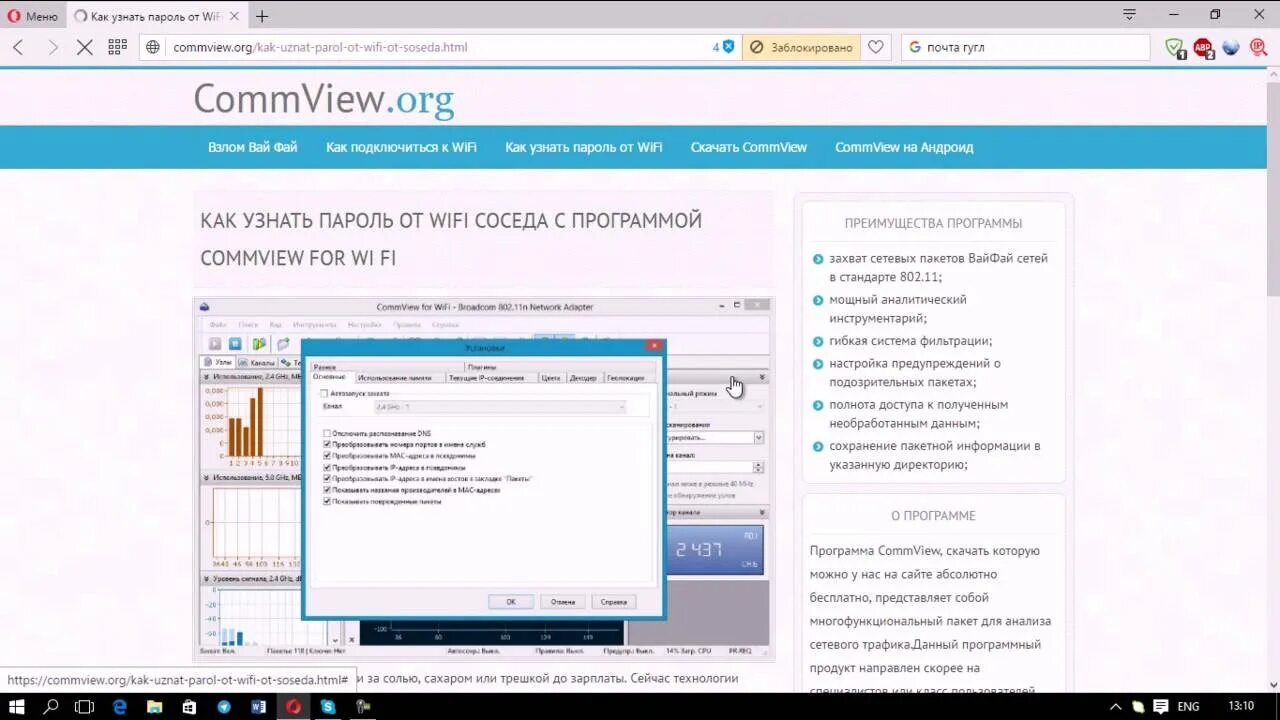Open Microsoft Store from taskbar
Viewport: 1280px width, 720px height.
pos(189,706)
